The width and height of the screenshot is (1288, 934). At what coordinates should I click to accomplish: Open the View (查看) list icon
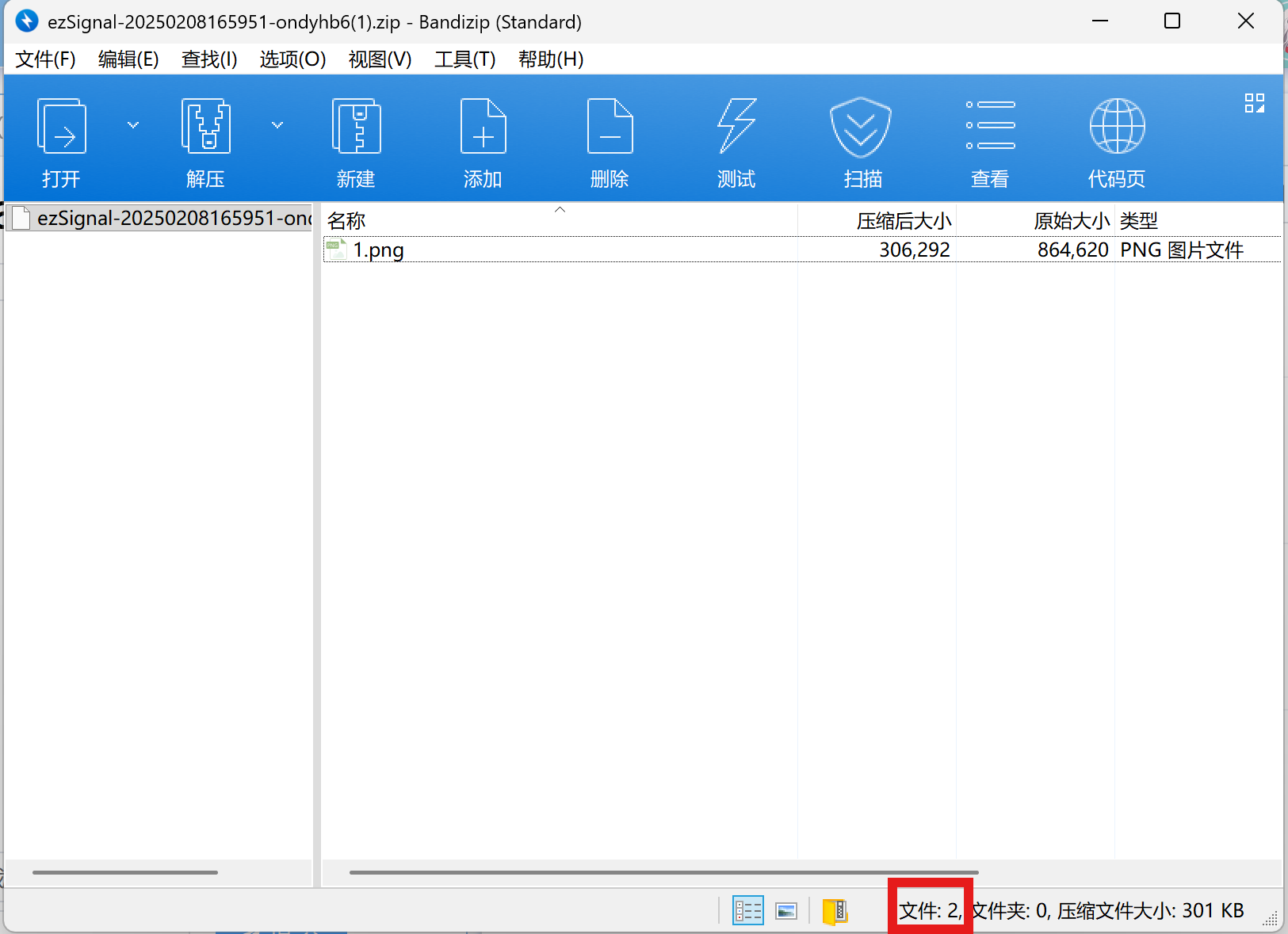point(990,125)
